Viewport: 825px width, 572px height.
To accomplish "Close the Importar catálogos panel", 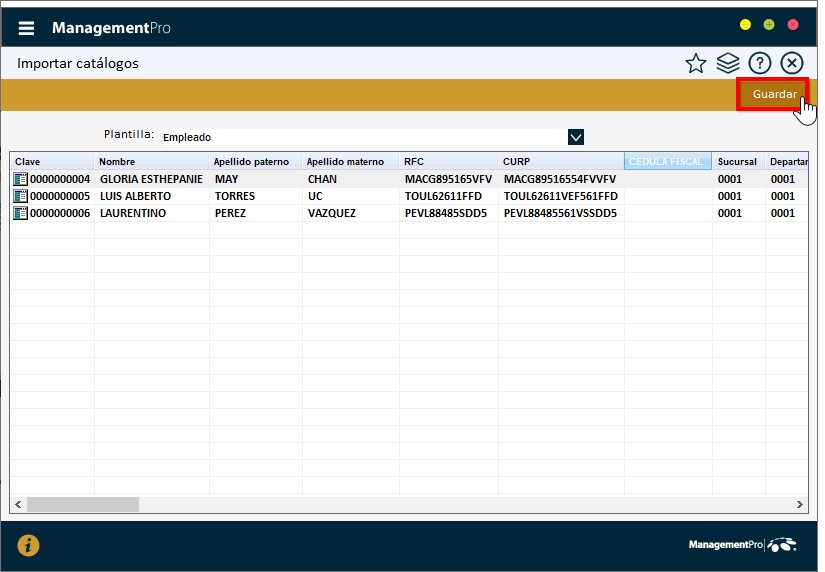I will click(x=791, y=64).
